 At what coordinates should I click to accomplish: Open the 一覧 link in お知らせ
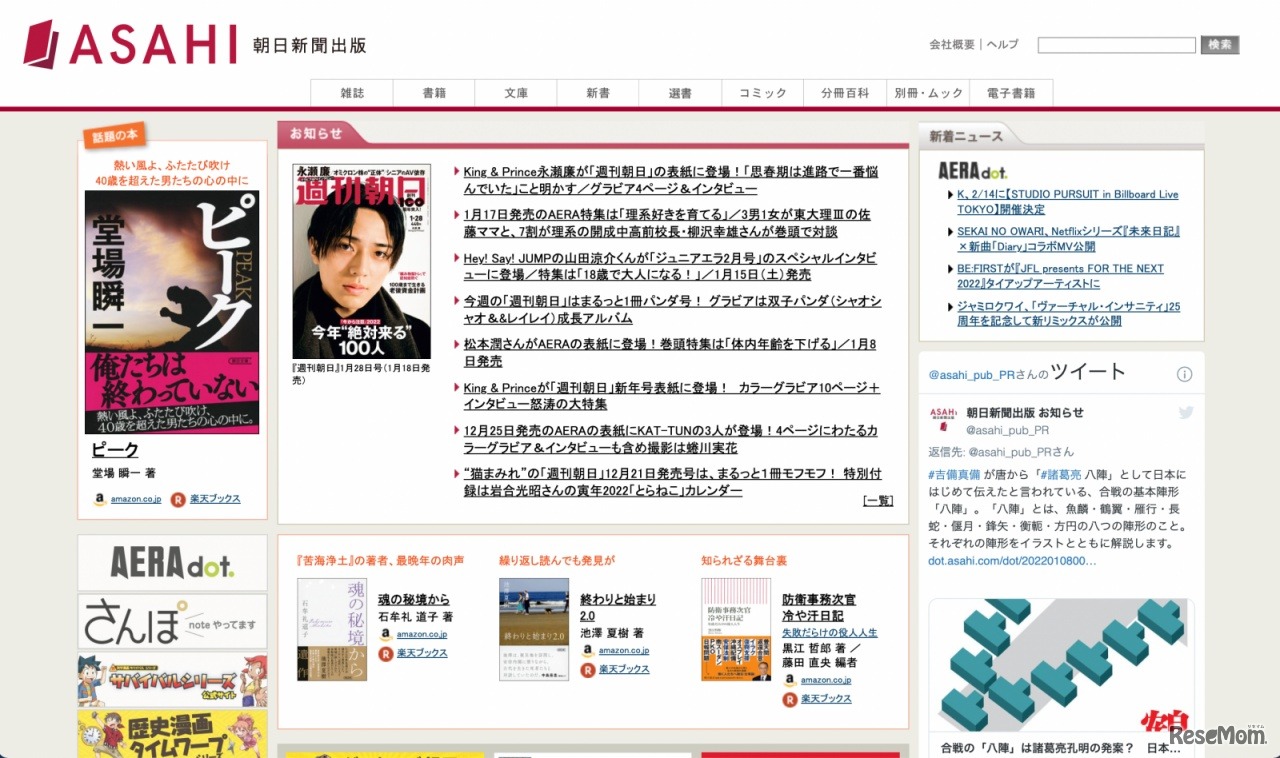tap(877, 501)
